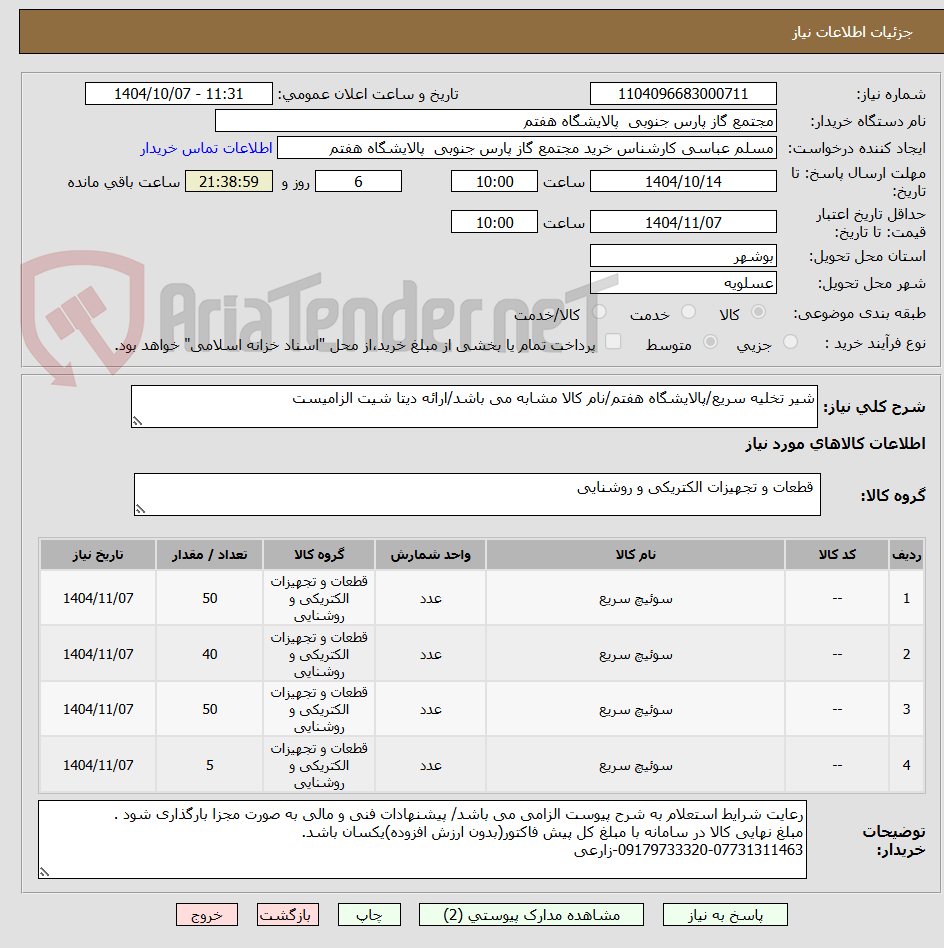The image size is (944, 948).
Task: Click the اطلاعات کالاهای مورد نیاز heading
Action: tap(835, 444)
